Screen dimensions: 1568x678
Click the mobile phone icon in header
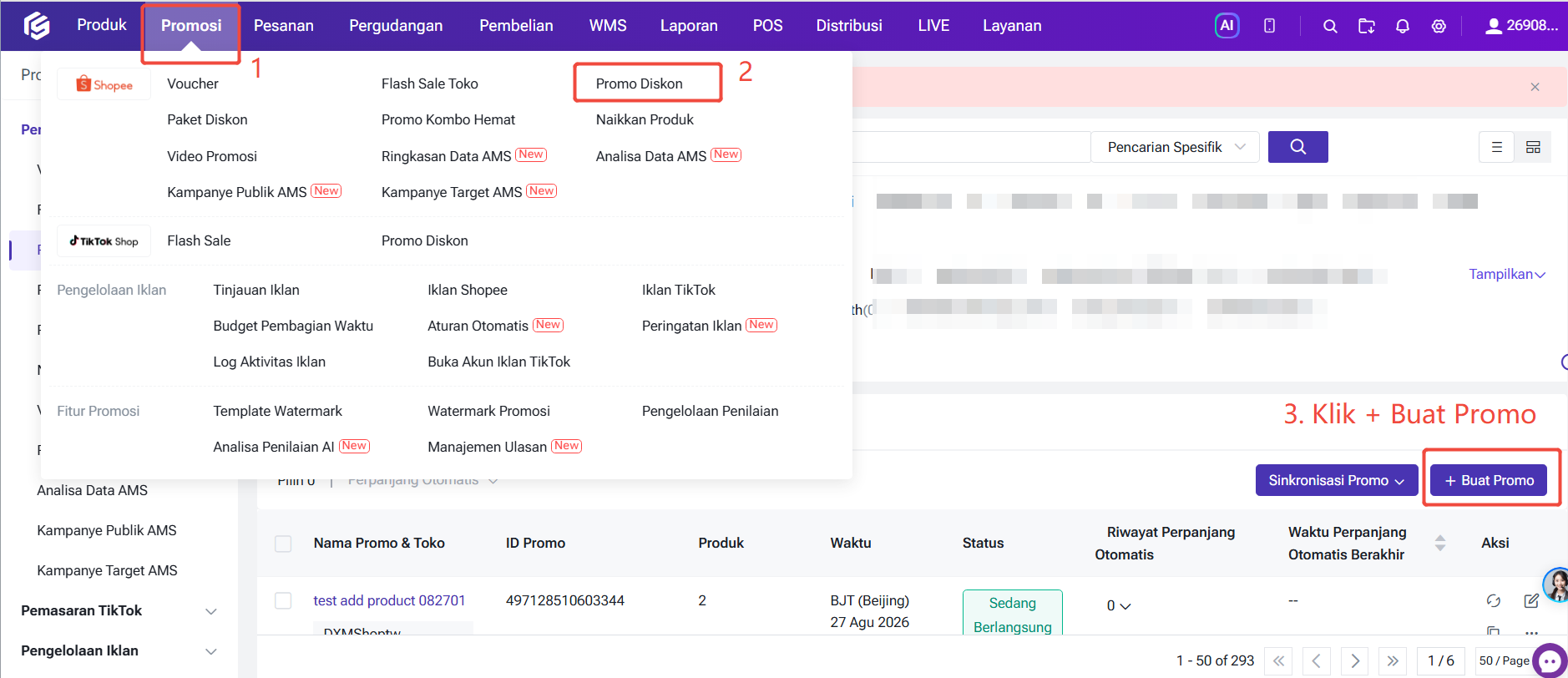(x=1269, y=26)
